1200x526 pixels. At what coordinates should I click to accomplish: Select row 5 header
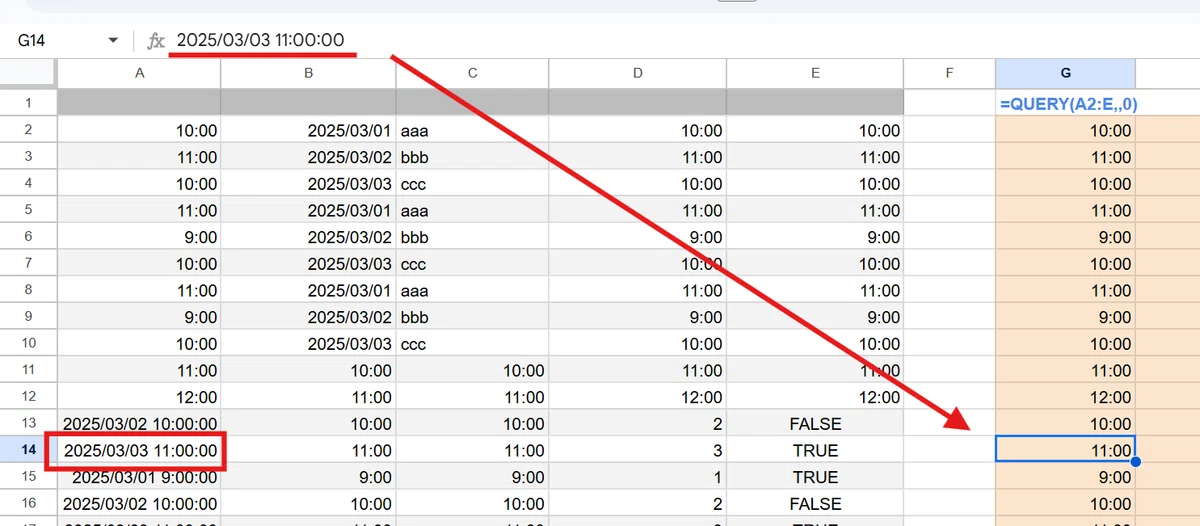pos(28,210)
